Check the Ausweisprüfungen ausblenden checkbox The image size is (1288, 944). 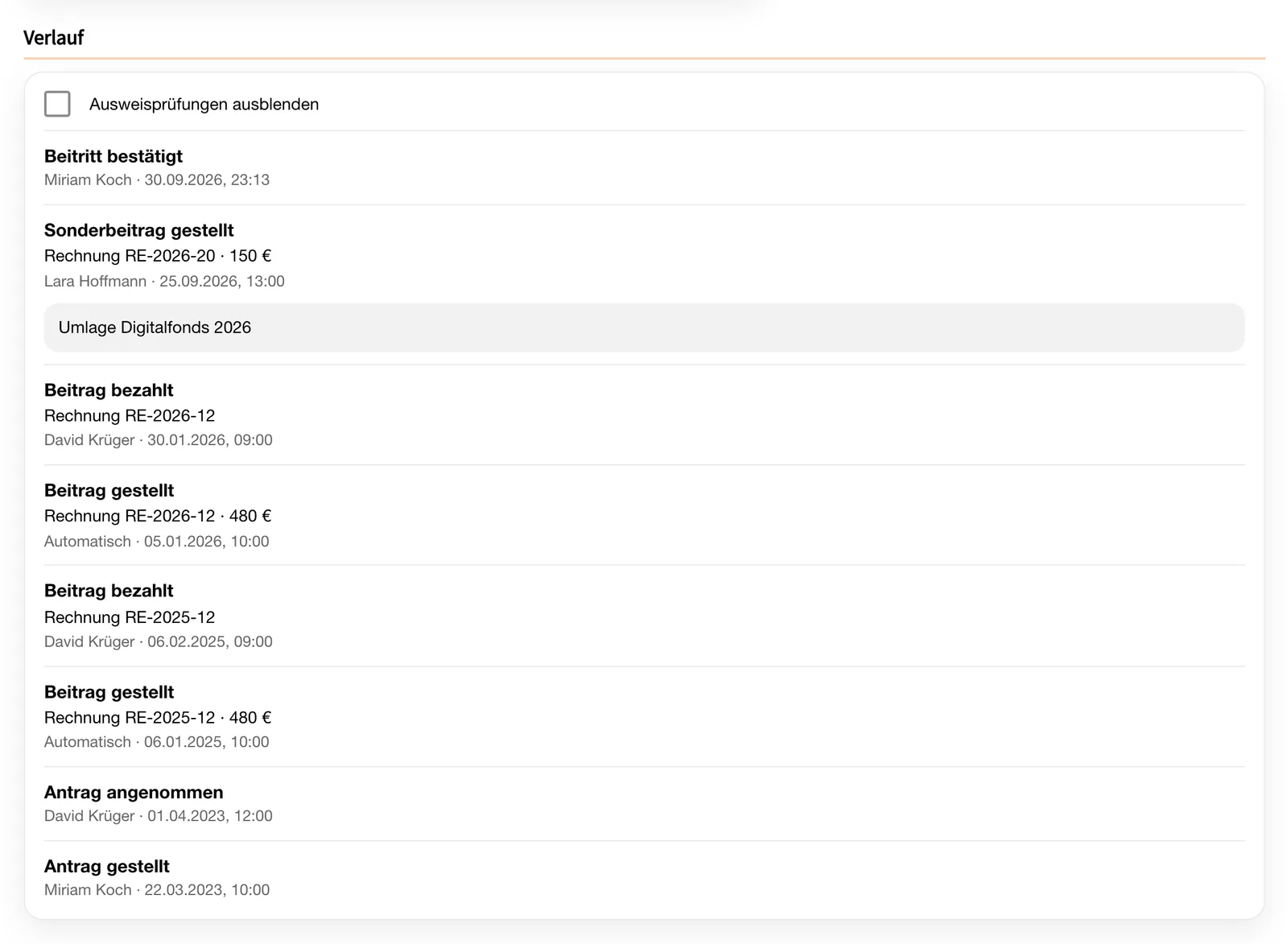tap(57, 104)
